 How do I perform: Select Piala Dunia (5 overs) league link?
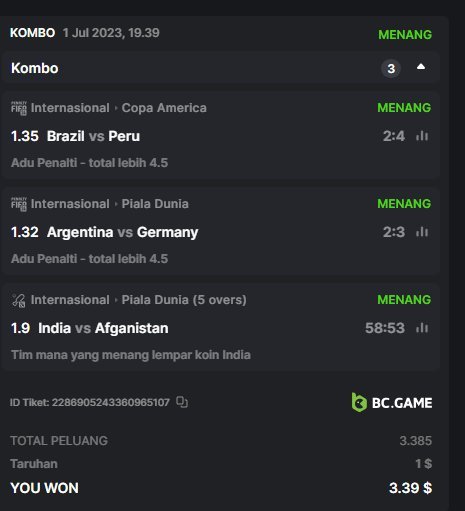(184, 300)
